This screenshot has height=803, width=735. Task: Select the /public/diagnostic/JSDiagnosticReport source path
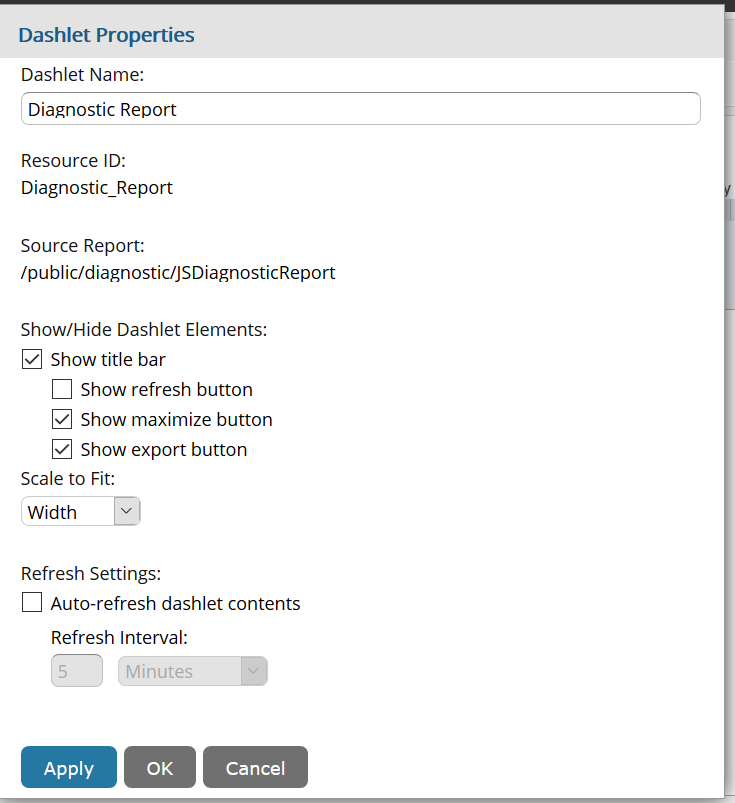[178, 273]
